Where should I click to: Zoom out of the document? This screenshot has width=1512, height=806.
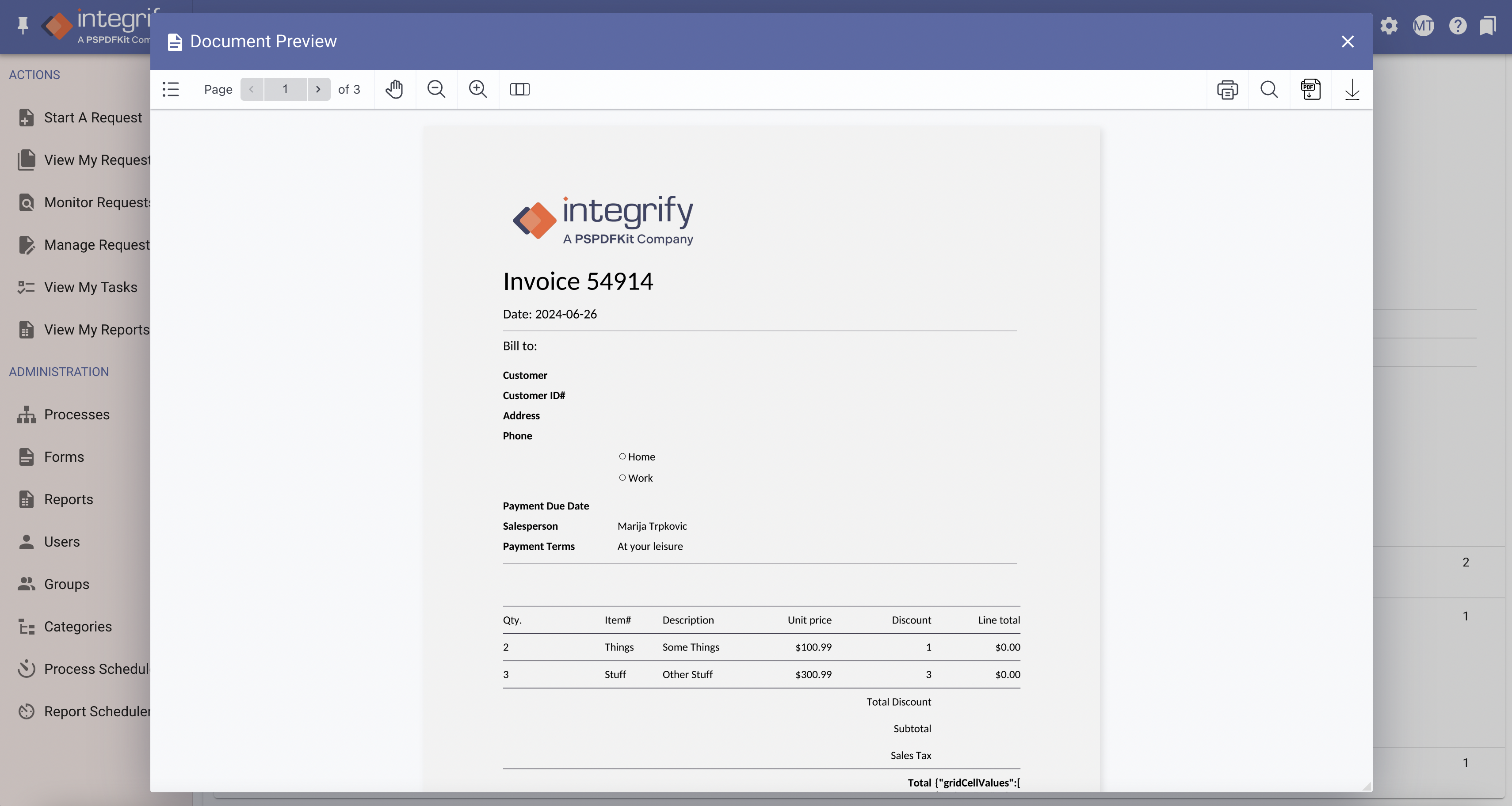pos(436,89)
